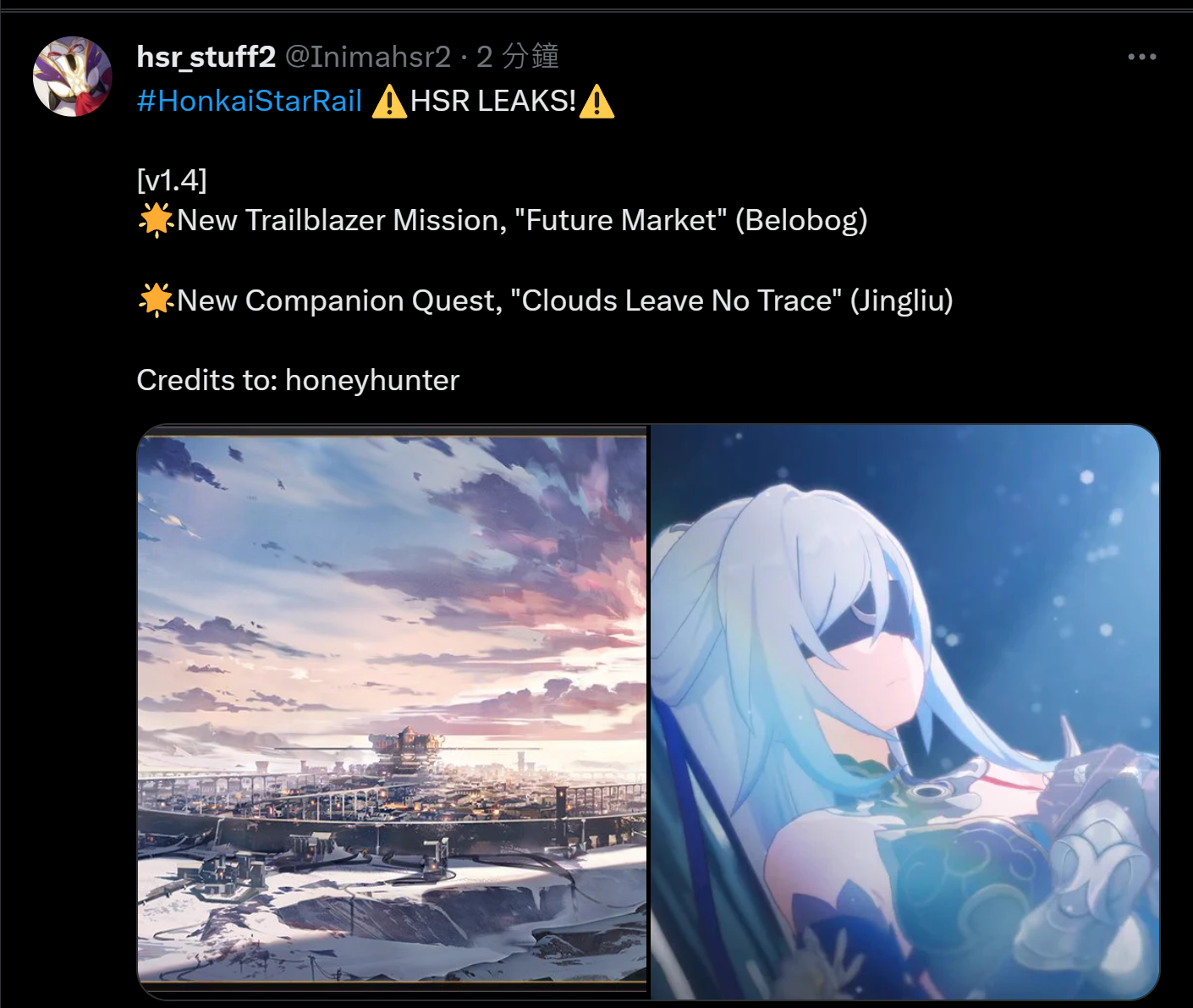The image size is (1193, 1008).
Task: Click the New Companion Quest words
Action: [x=340, y=300]
